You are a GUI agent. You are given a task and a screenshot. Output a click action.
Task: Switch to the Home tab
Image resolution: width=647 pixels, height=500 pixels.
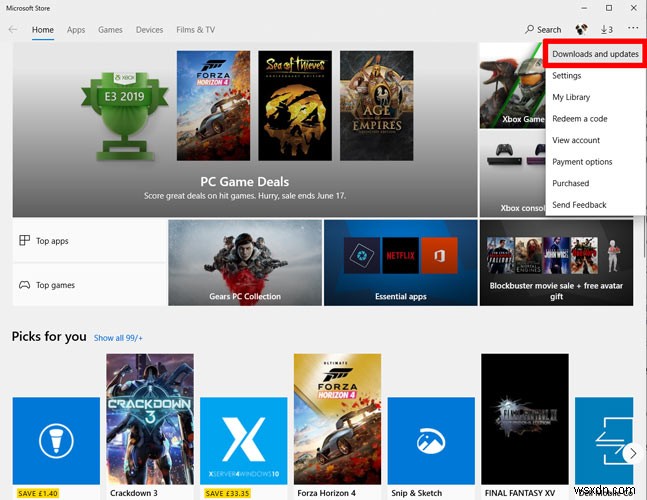coord(43,30)
